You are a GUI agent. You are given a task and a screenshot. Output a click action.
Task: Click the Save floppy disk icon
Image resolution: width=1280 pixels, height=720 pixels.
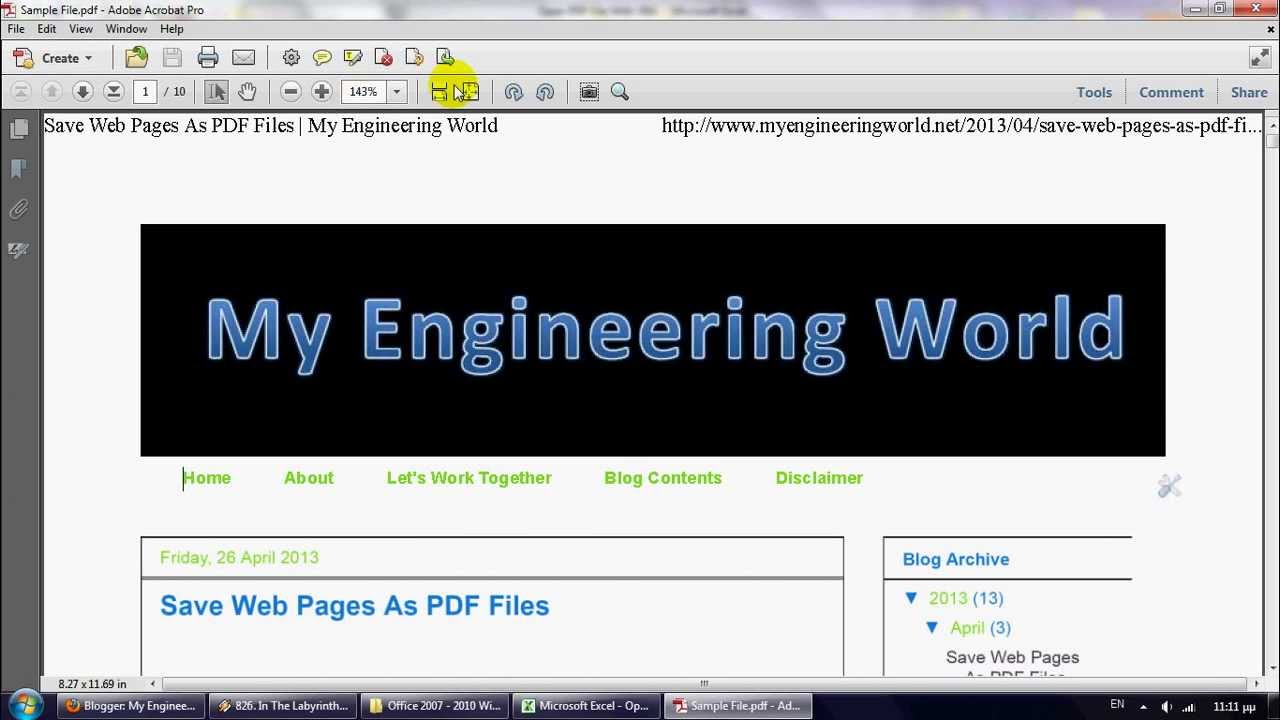172,58
